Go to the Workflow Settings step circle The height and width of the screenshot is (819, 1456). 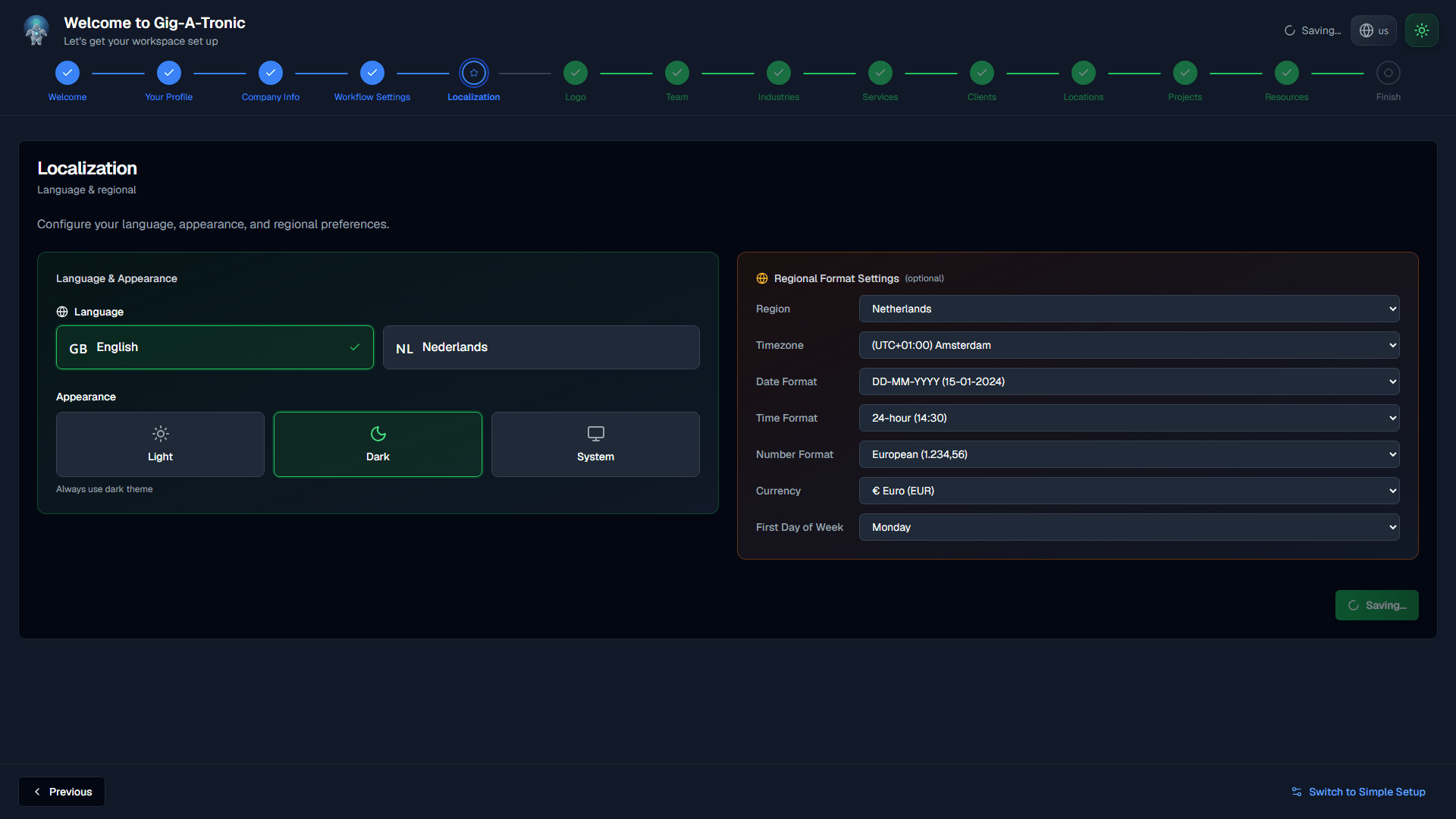[x=372, y=73]
